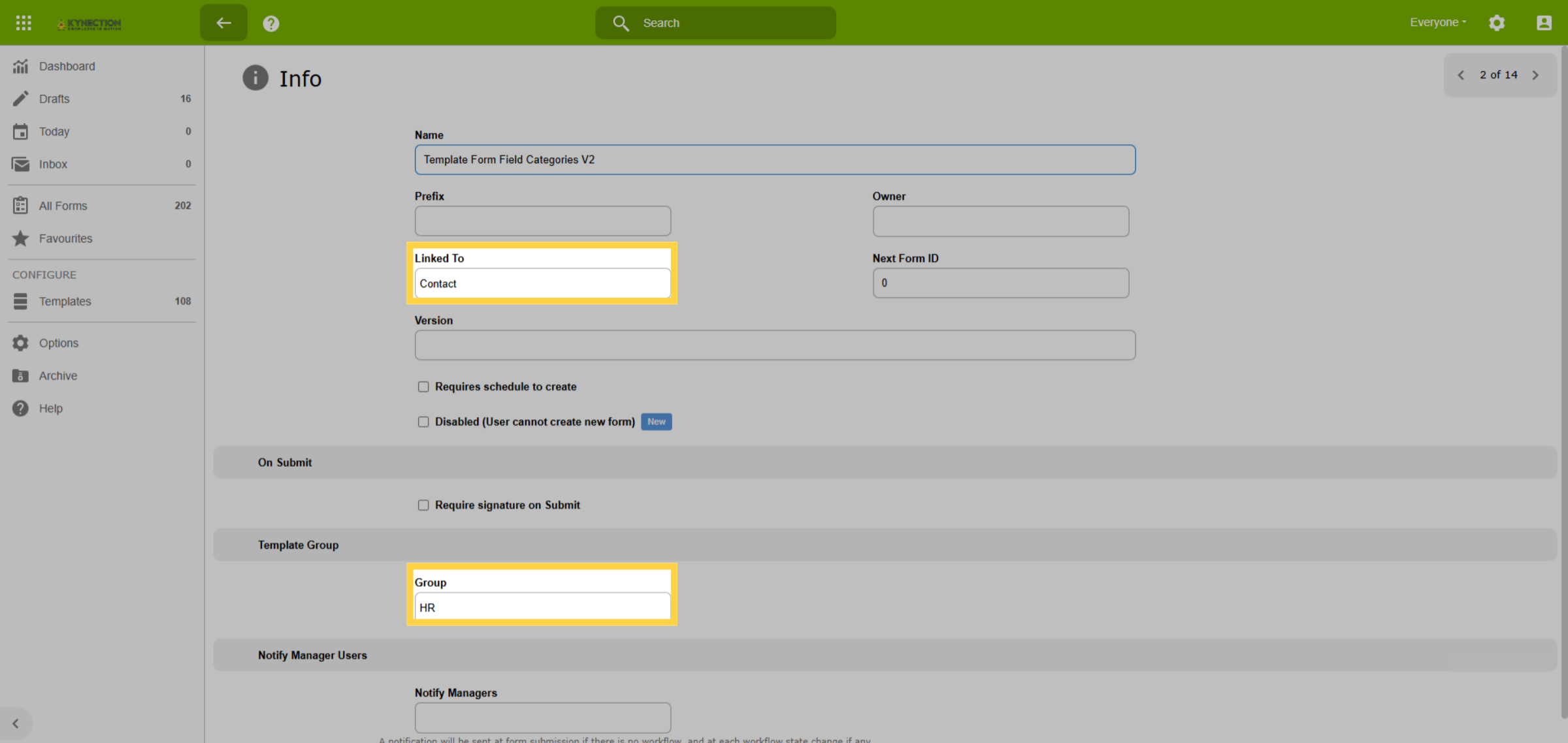Open the Linked To Contact field
The height and width of the screenshot is (743, 1568).
coord(542,283)
